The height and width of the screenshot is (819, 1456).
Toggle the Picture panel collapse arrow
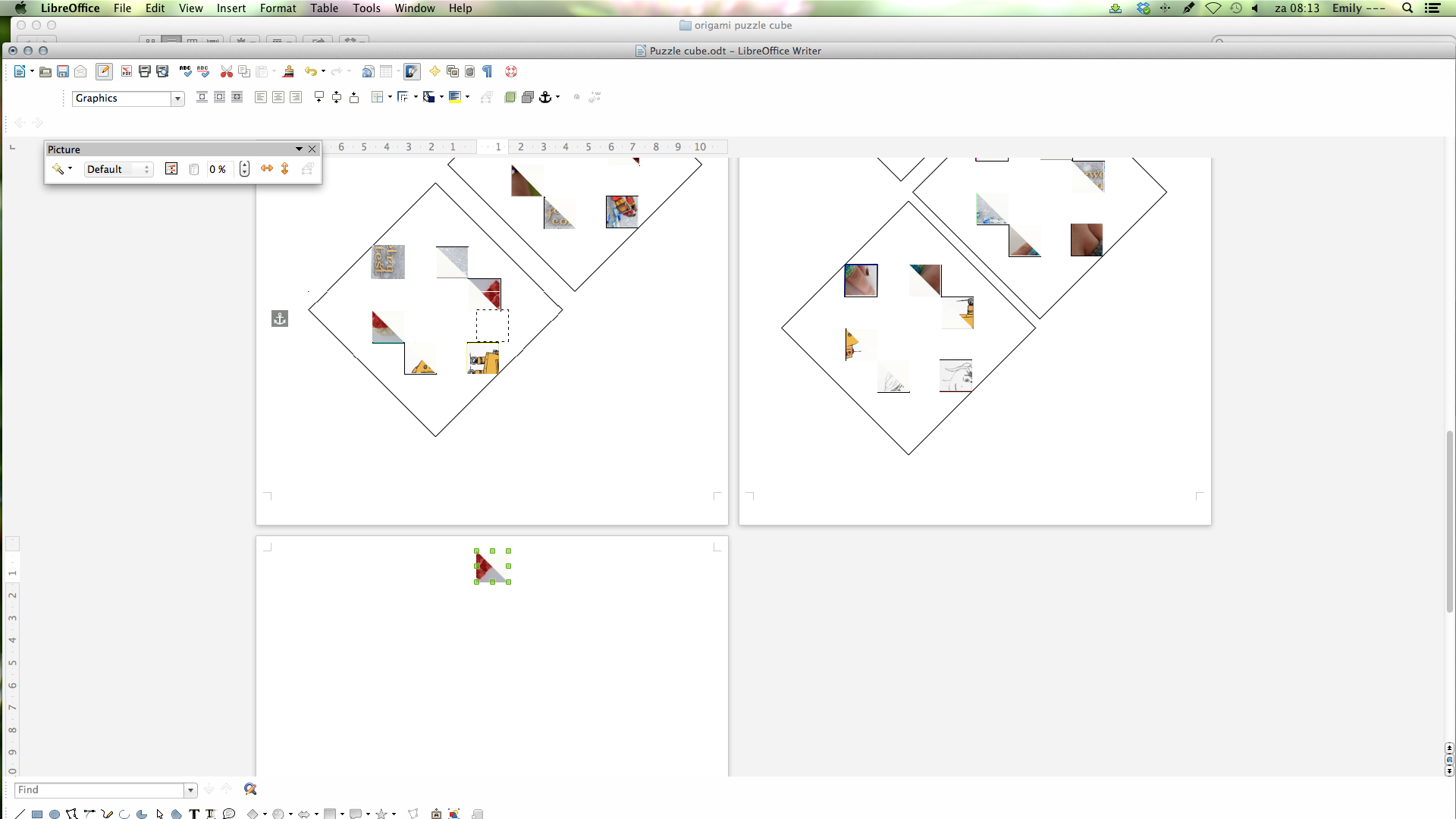coord(298,149)
